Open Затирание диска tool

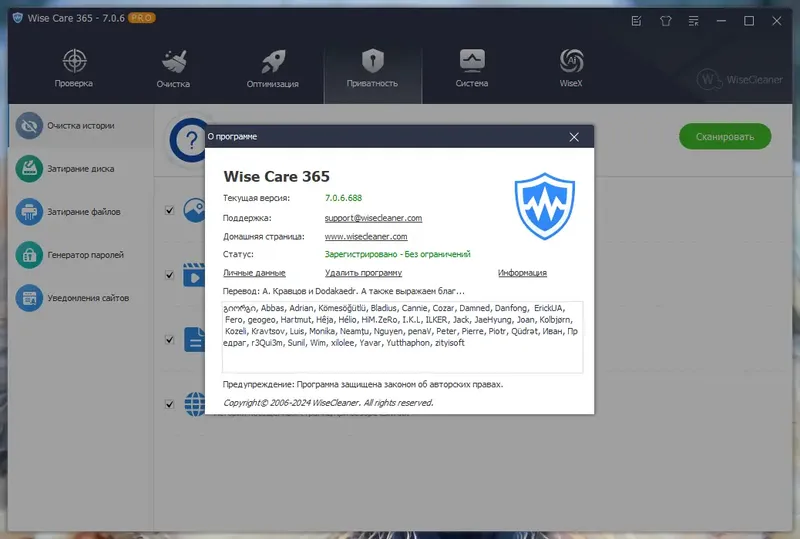pyautogui.click(x=81, y=168)
